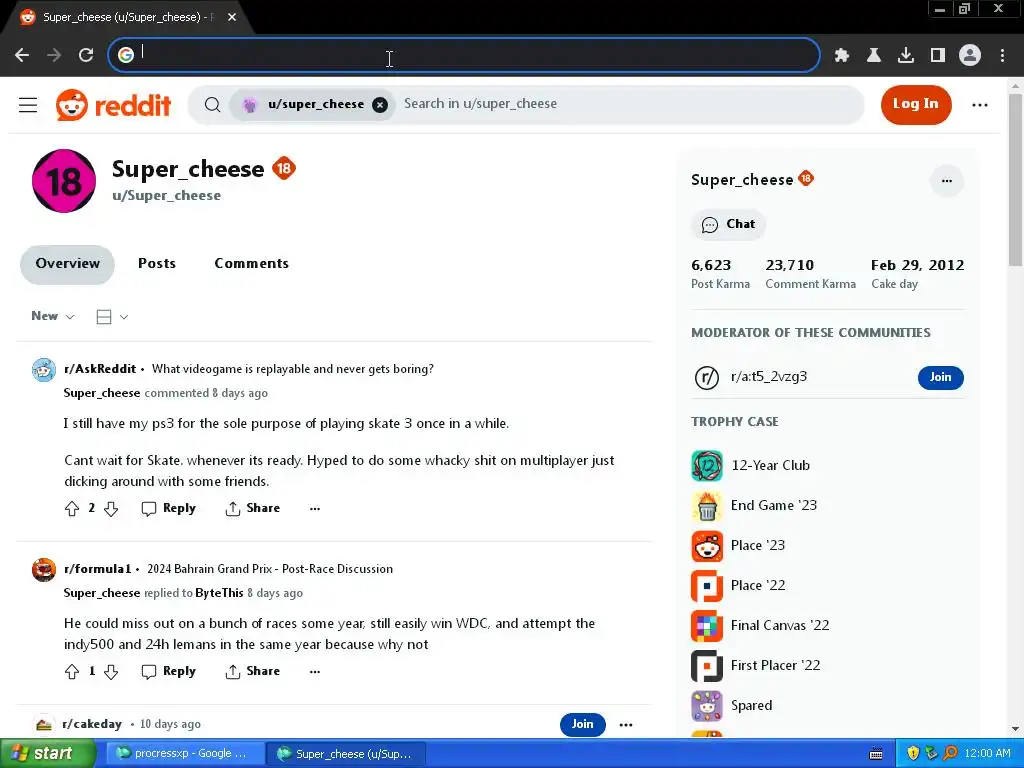The width and height of the screenshot is (1024, 768).
Task: Click the Super_cheese taskbar window button
Action: click(346, 754)
